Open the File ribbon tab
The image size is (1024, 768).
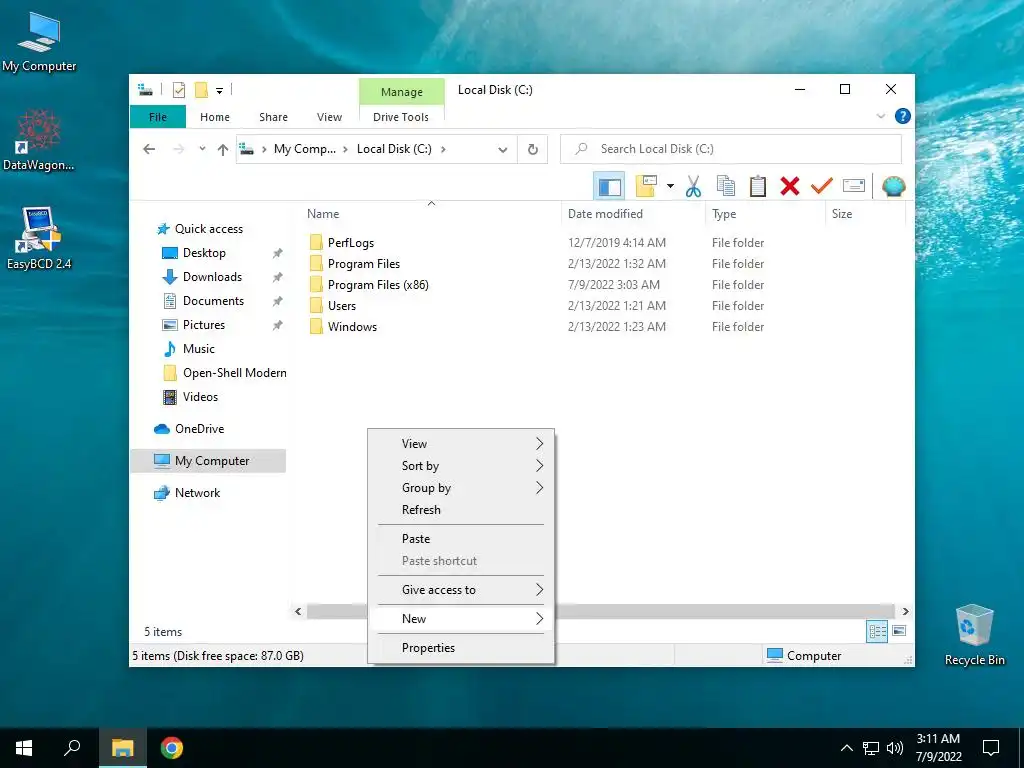point(158,117)
